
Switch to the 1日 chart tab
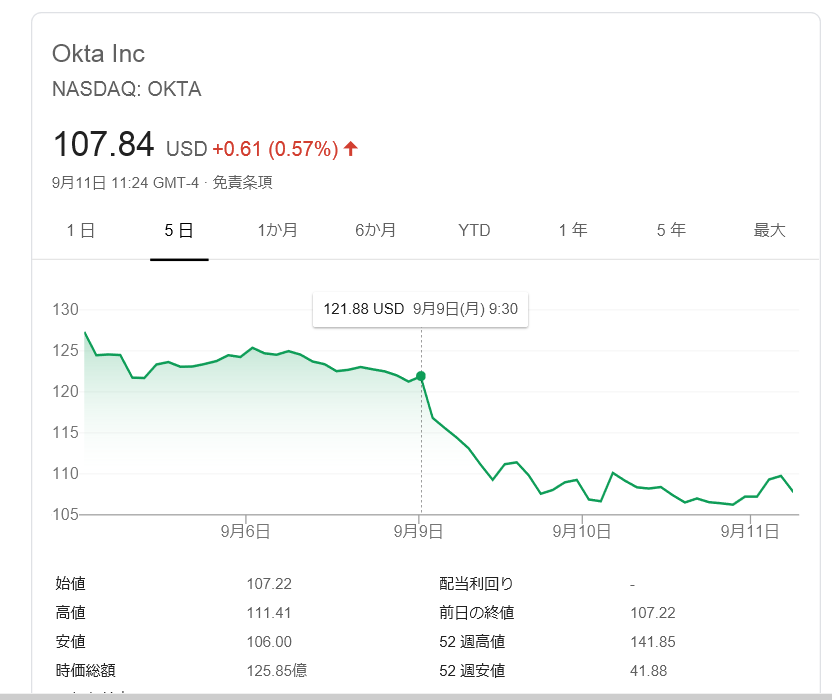click(x=81, y=231)
